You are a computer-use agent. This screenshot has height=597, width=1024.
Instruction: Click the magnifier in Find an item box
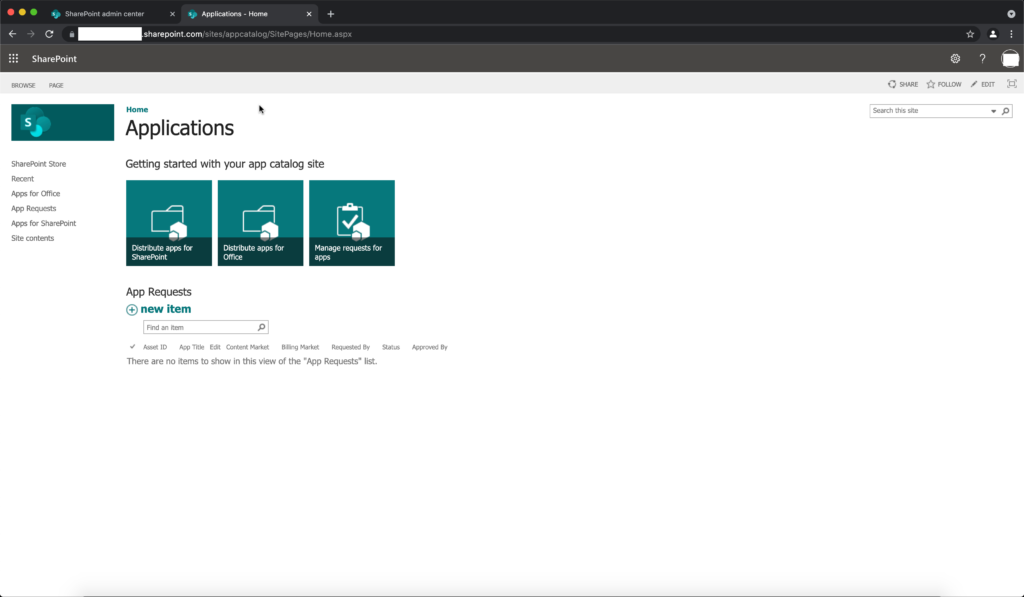click(261, 327)
